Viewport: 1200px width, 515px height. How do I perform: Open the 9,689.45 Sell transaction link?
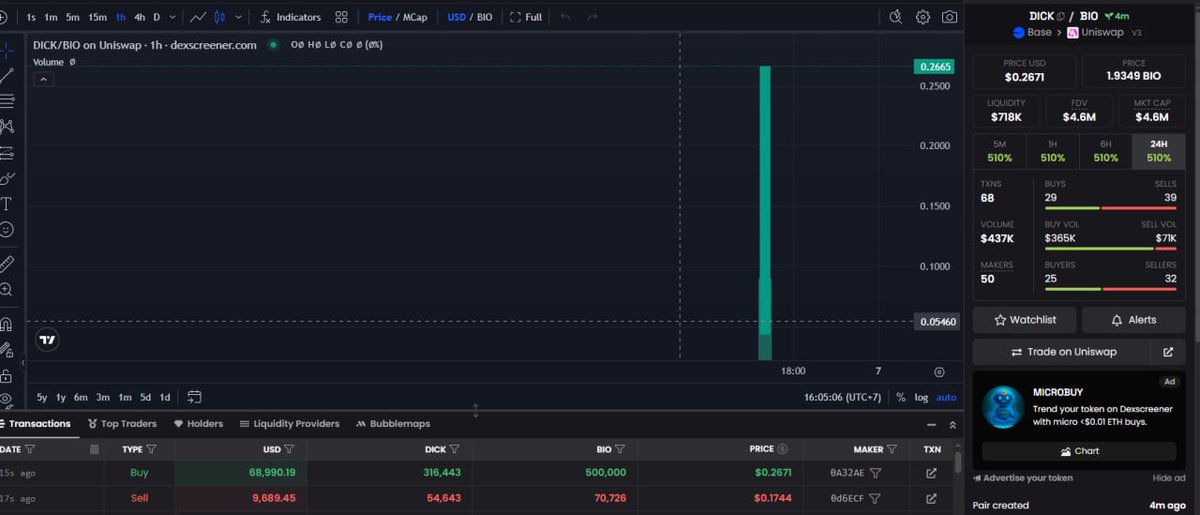pos(931,498)
